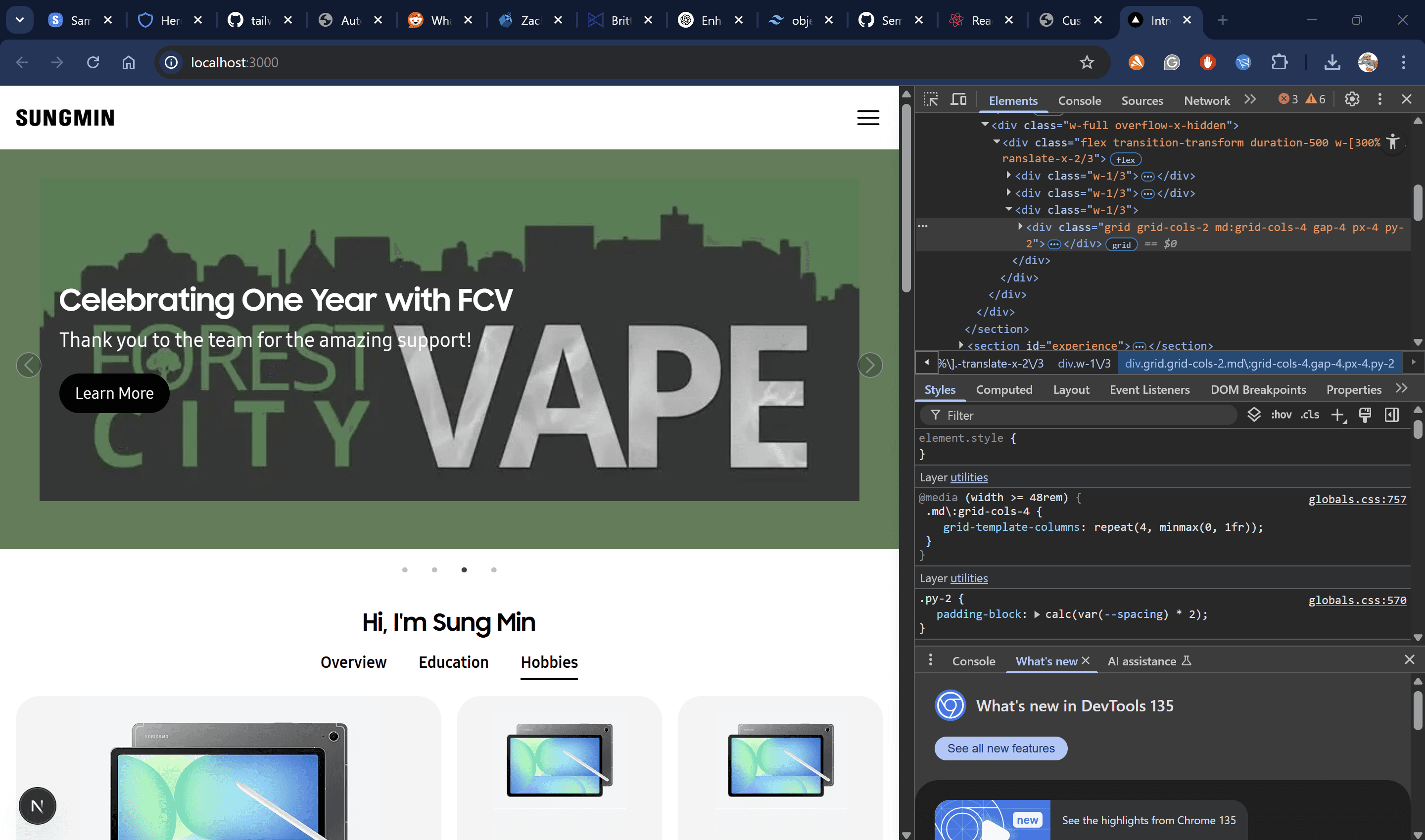Open globals.css line 757
This screenshot has height=840, width=1425.
pos(1357,499)
